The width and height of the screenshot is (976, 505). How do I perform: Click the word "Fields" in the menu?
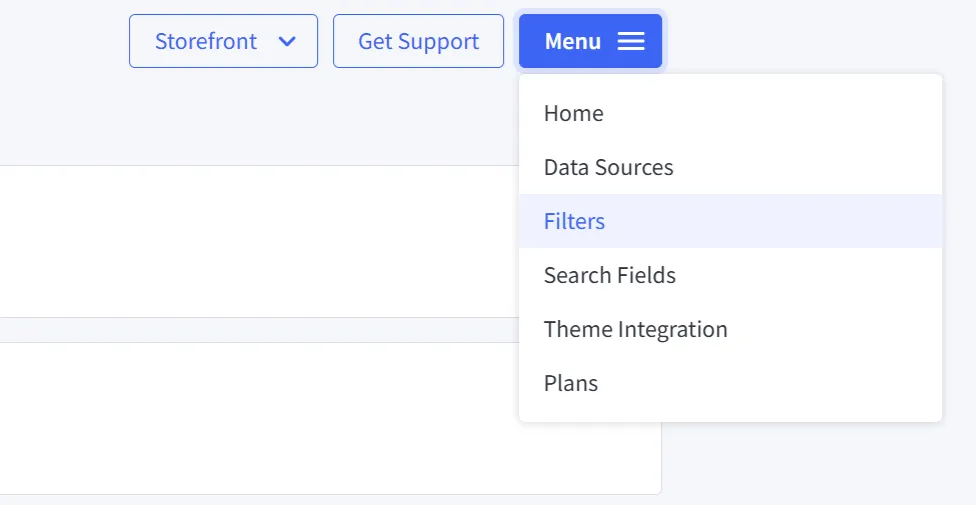click(x=645, y=275)
